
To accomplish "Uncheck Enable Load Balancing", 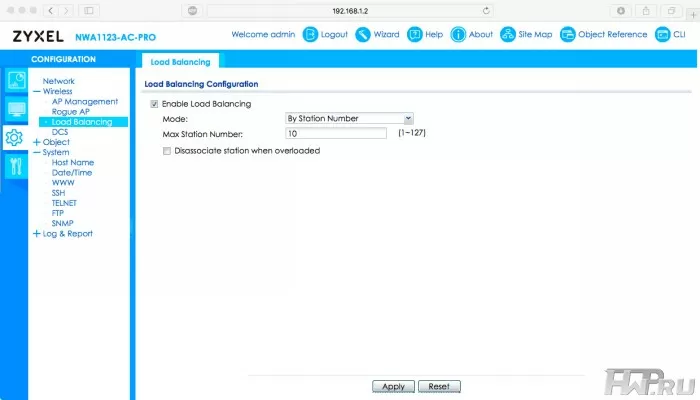I will click(154, 104).
